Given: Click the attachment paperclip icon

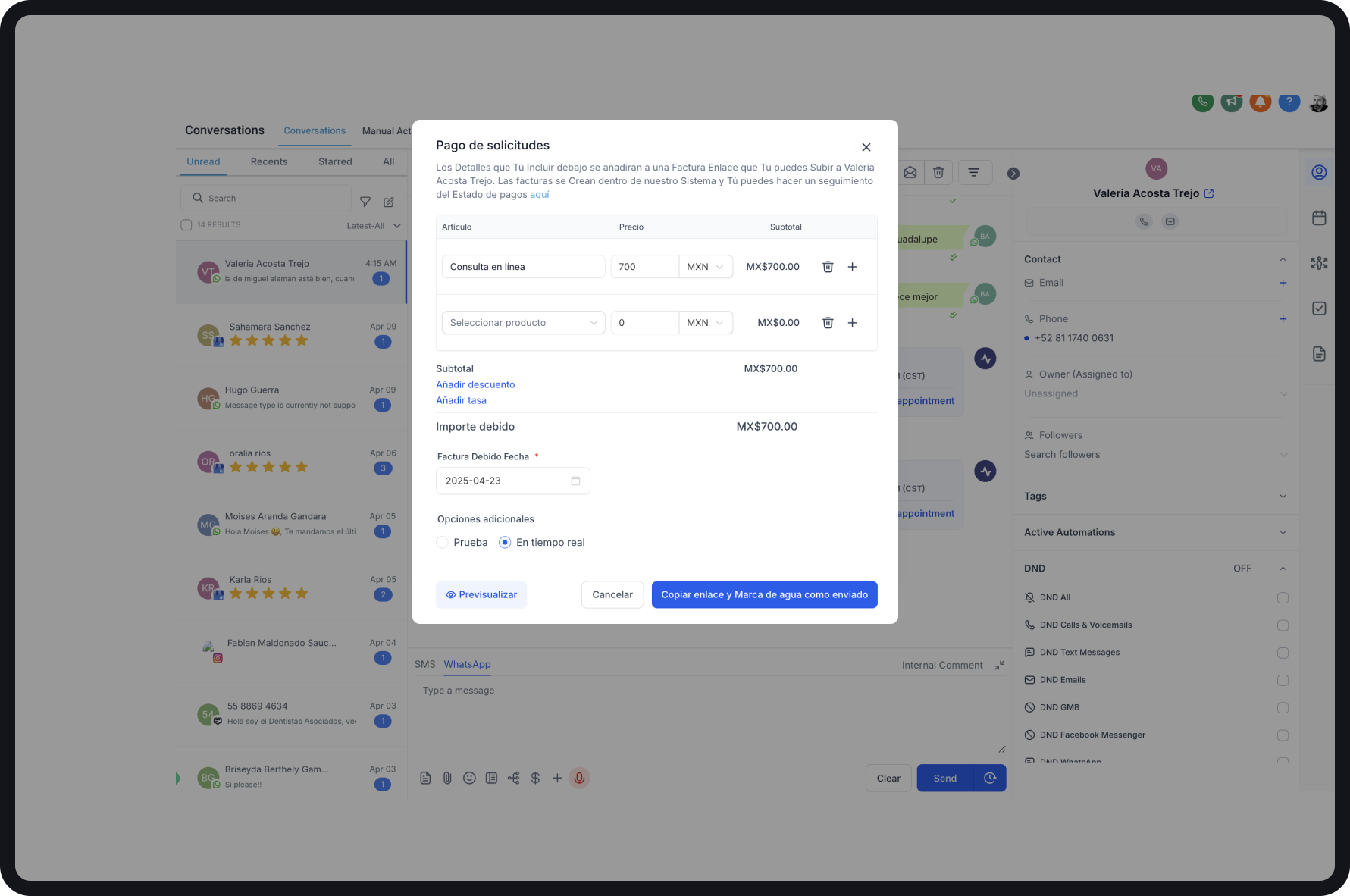Looking at the screenshot, I should pos(447,778).
